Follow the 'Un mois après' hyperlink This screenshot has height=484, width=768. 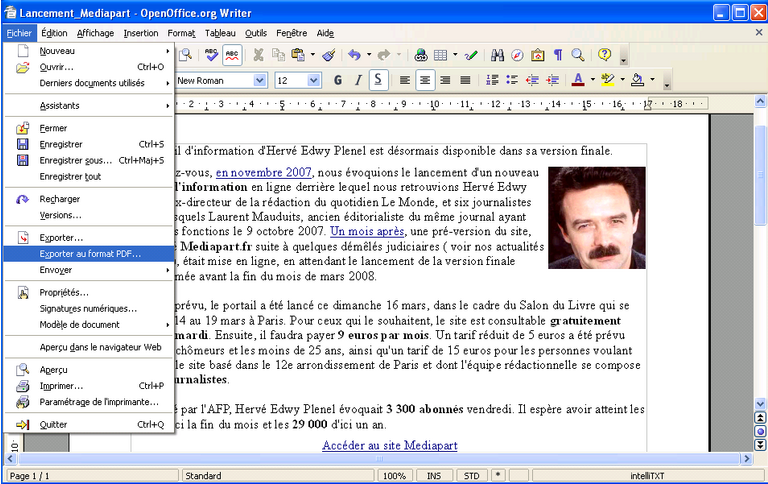(x=367, y=231)
